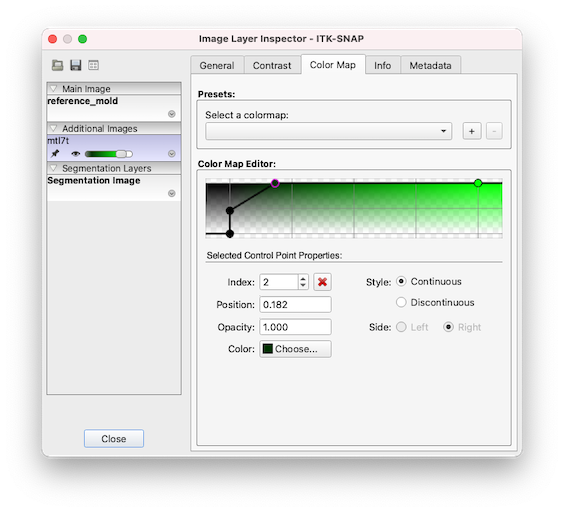Click the mtl7t opacity slider

point(109,154)
